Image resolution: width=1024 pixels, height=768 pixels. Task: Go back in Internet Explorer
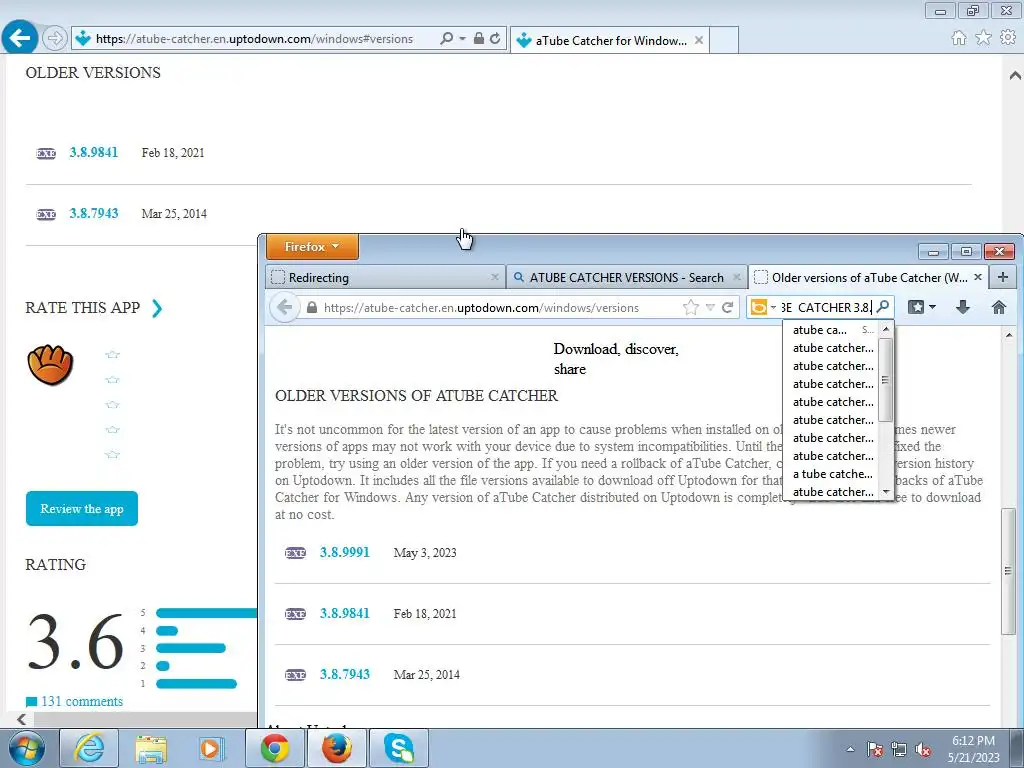pyautogui.click(x=19, y=38)
